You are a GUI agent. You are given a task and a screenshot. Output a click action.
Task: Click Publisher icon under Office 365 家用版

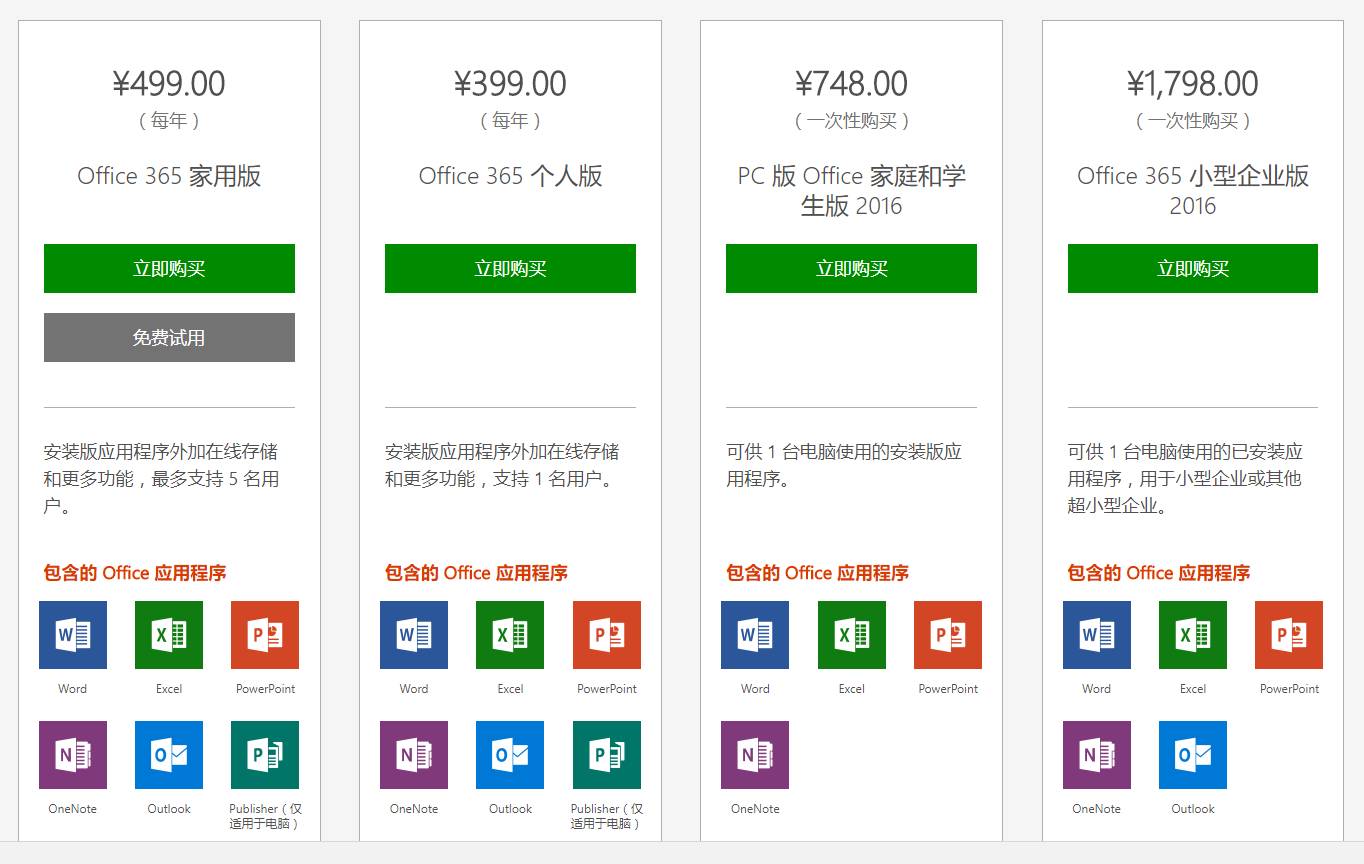[265, 755]
